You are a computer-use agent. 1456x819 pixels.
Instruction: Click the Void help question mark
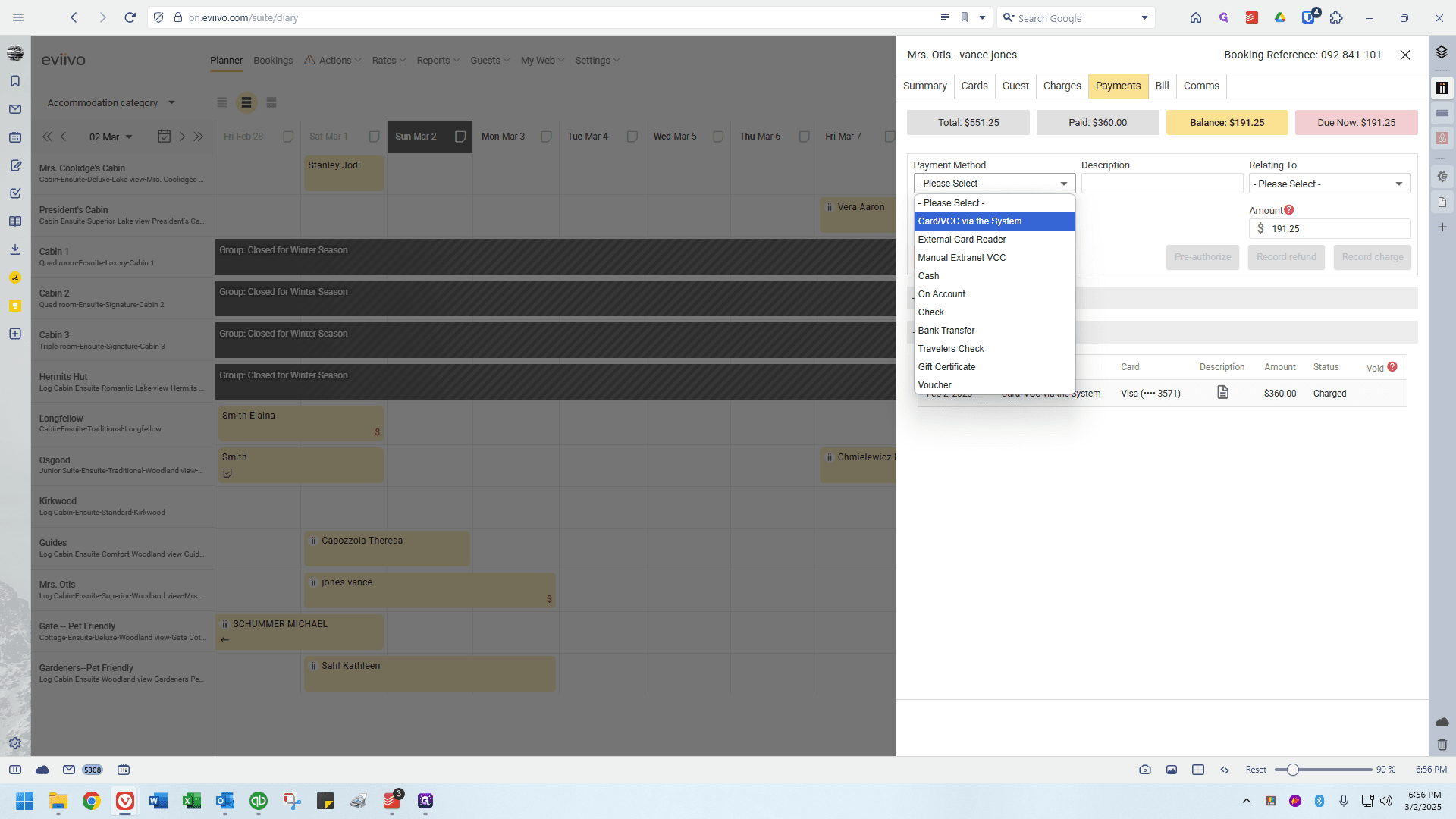pyautogui.click(x=1392, y=367)
